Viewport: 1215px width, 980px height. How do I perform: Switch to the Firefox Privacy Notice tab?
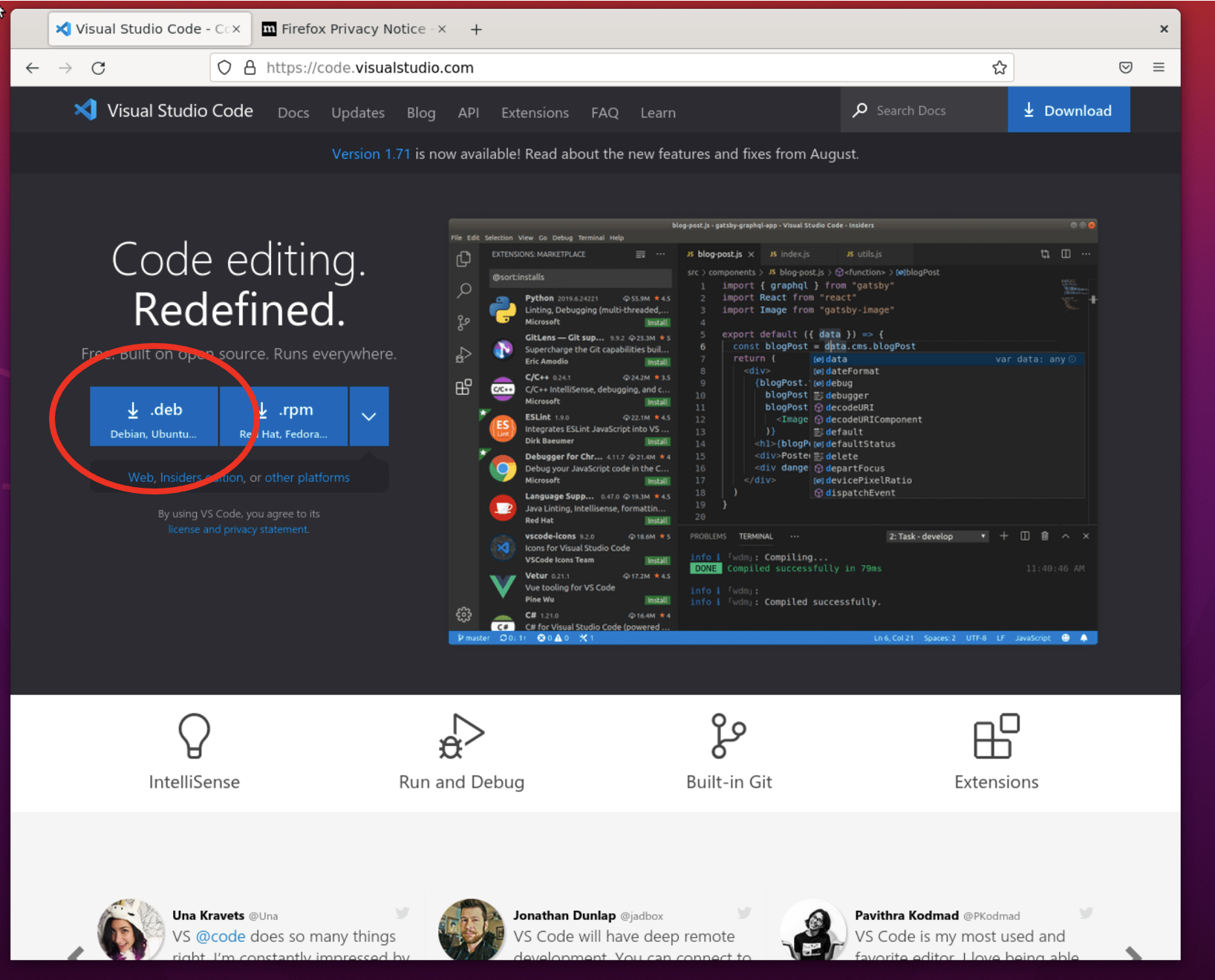353,29
